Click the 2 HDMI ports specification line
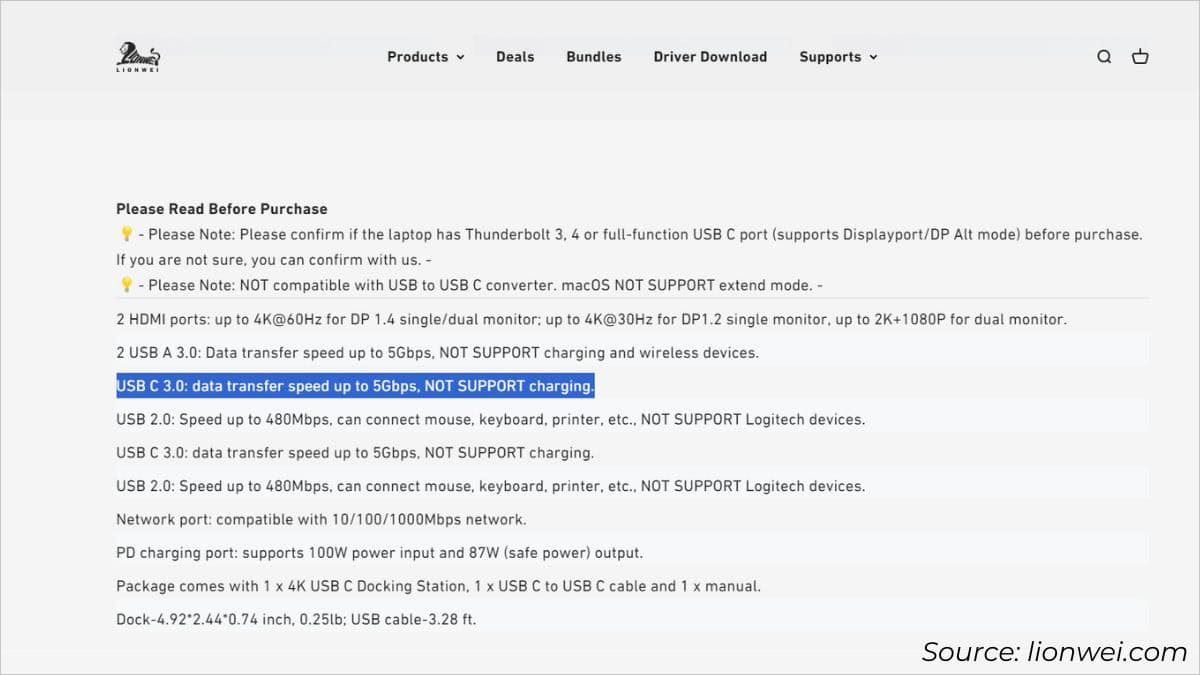 (x=591, y=320)
